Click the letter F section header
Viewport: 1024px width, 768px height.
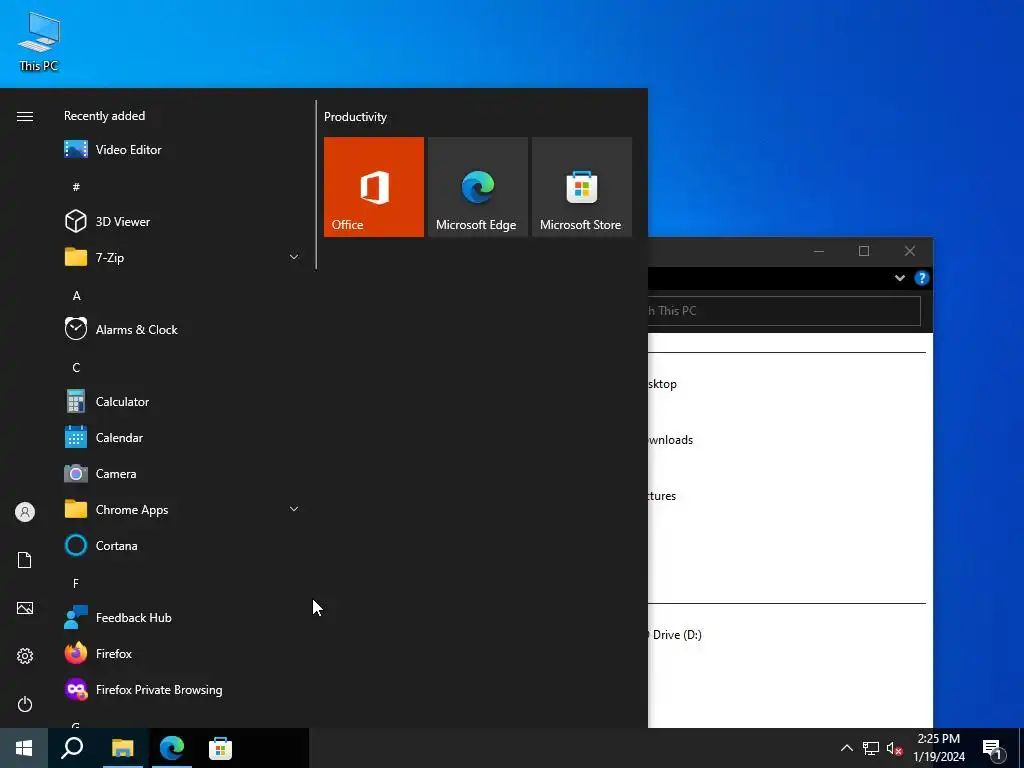click(76, 583)
